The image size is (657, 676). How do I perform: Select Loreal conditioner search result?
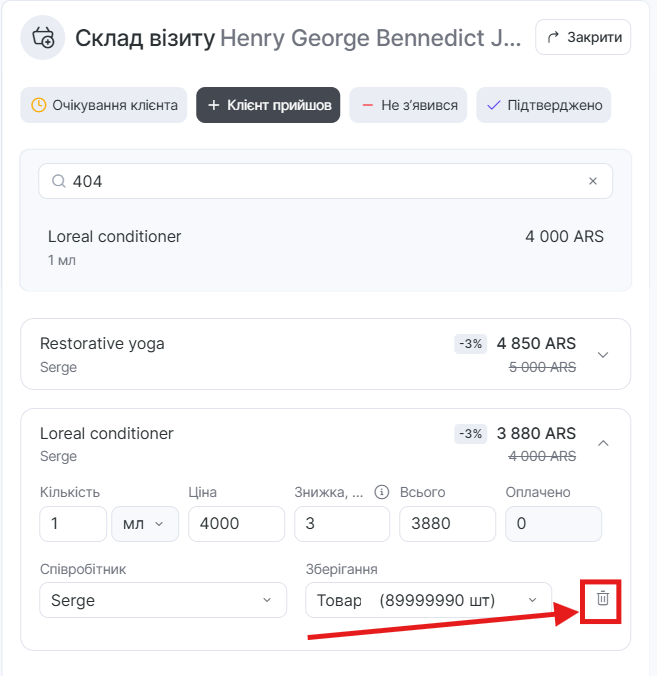(325, 247)
